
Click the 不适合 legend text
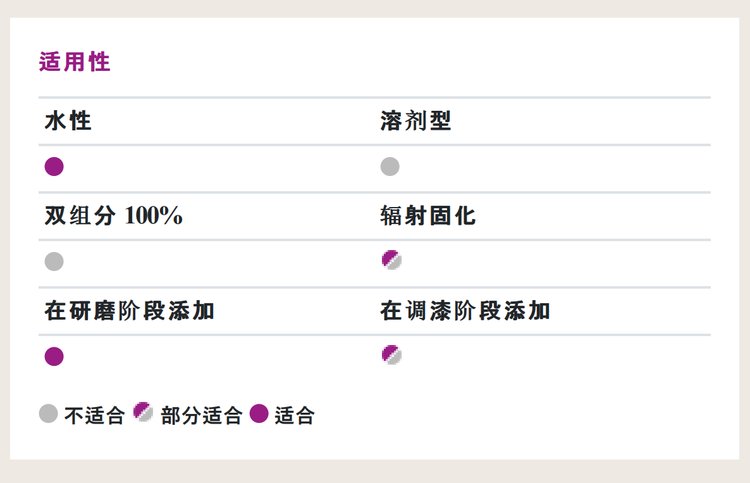click(95, 416)
